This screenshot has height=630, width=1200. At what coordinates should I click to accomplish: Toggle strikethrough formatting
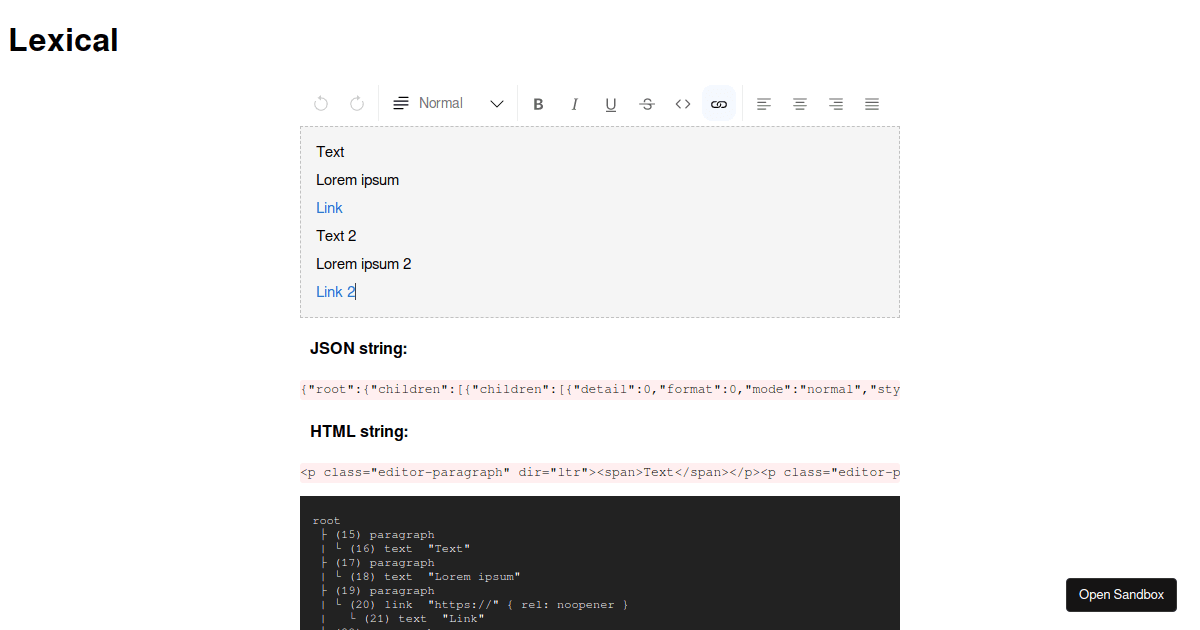pyautogui.click(x=646, y=103)
